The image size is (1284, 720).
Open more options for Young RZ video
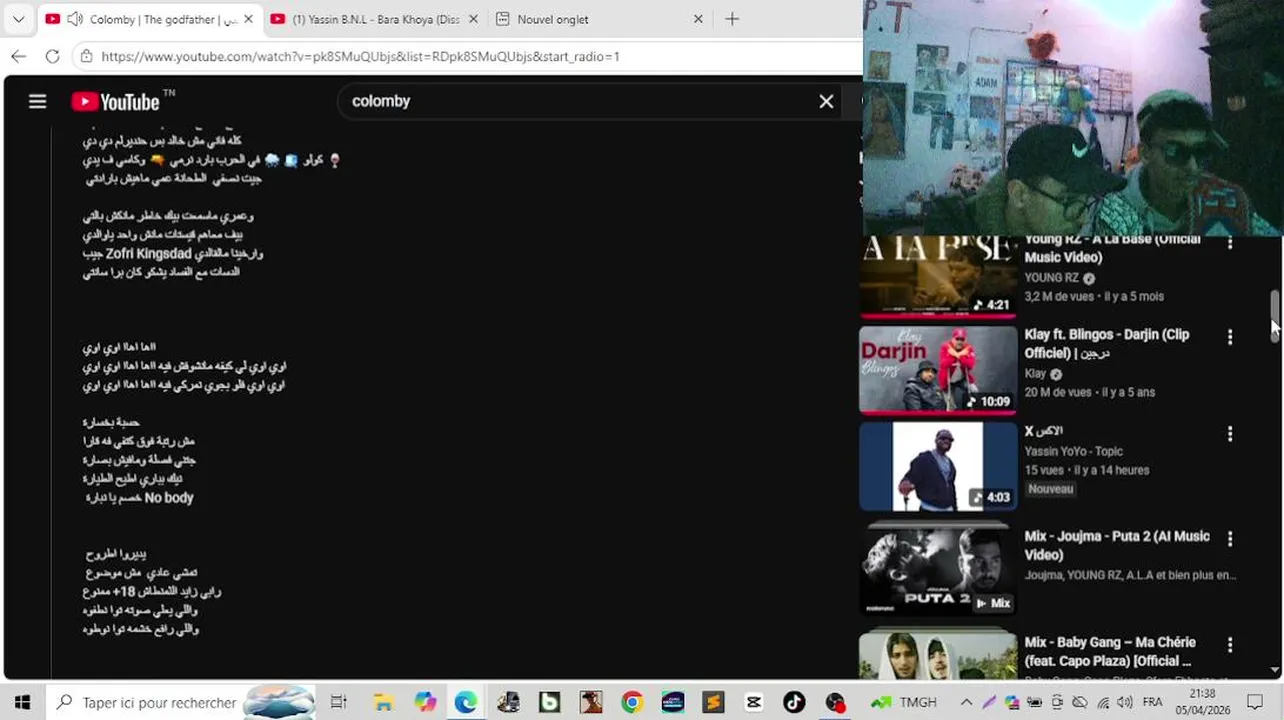[x=1230, y=243]
